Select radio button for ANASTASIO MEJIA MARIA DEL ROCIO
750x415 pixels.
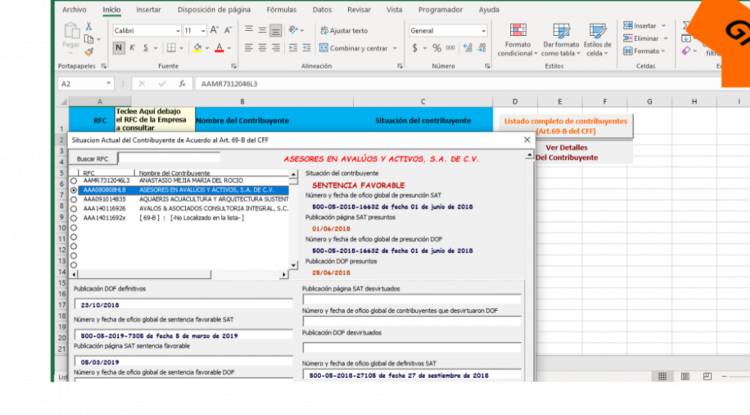pos(75,180)
